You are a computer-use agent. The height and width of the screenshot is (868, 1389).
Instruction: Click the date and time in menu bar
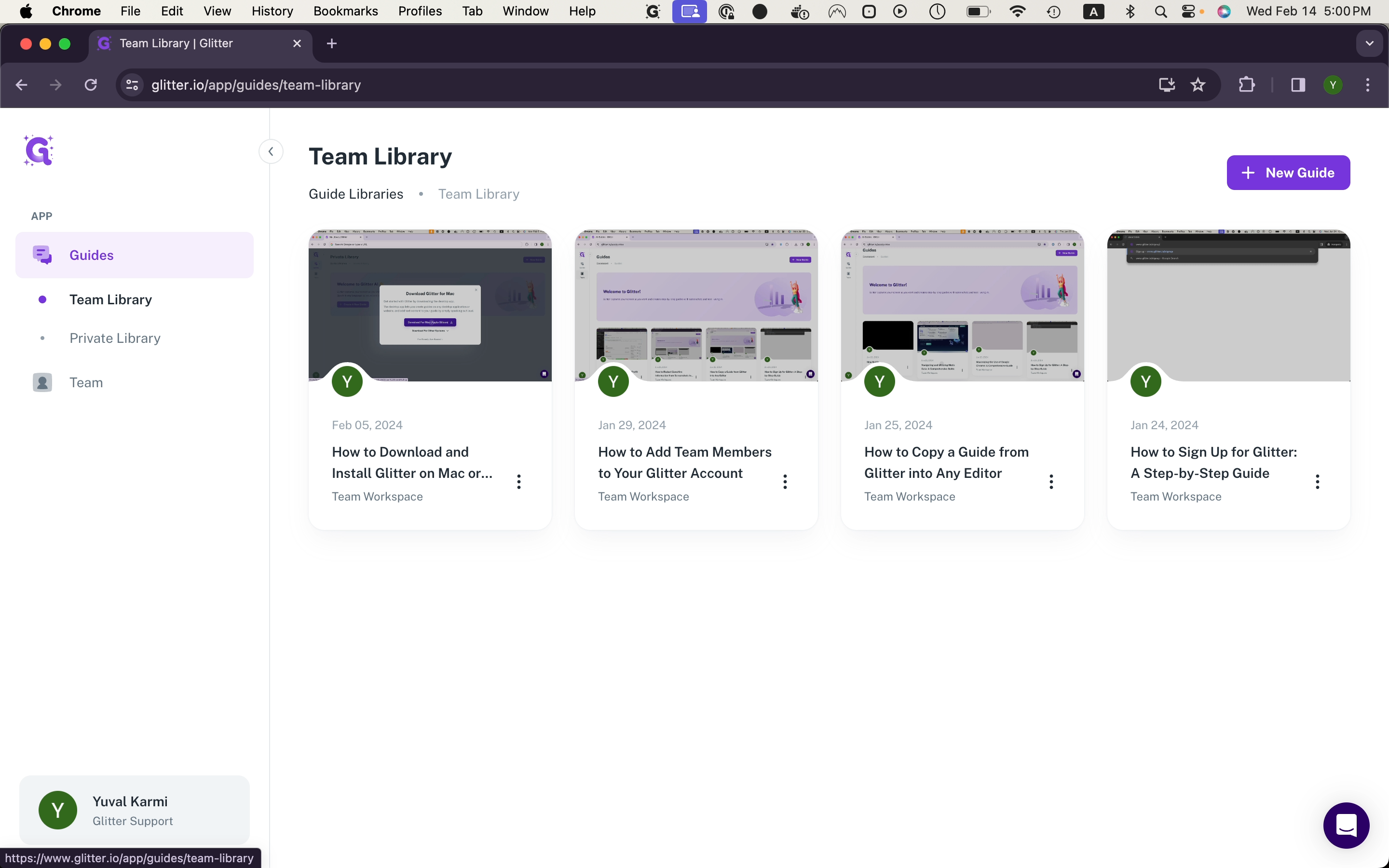point(1308,11)
